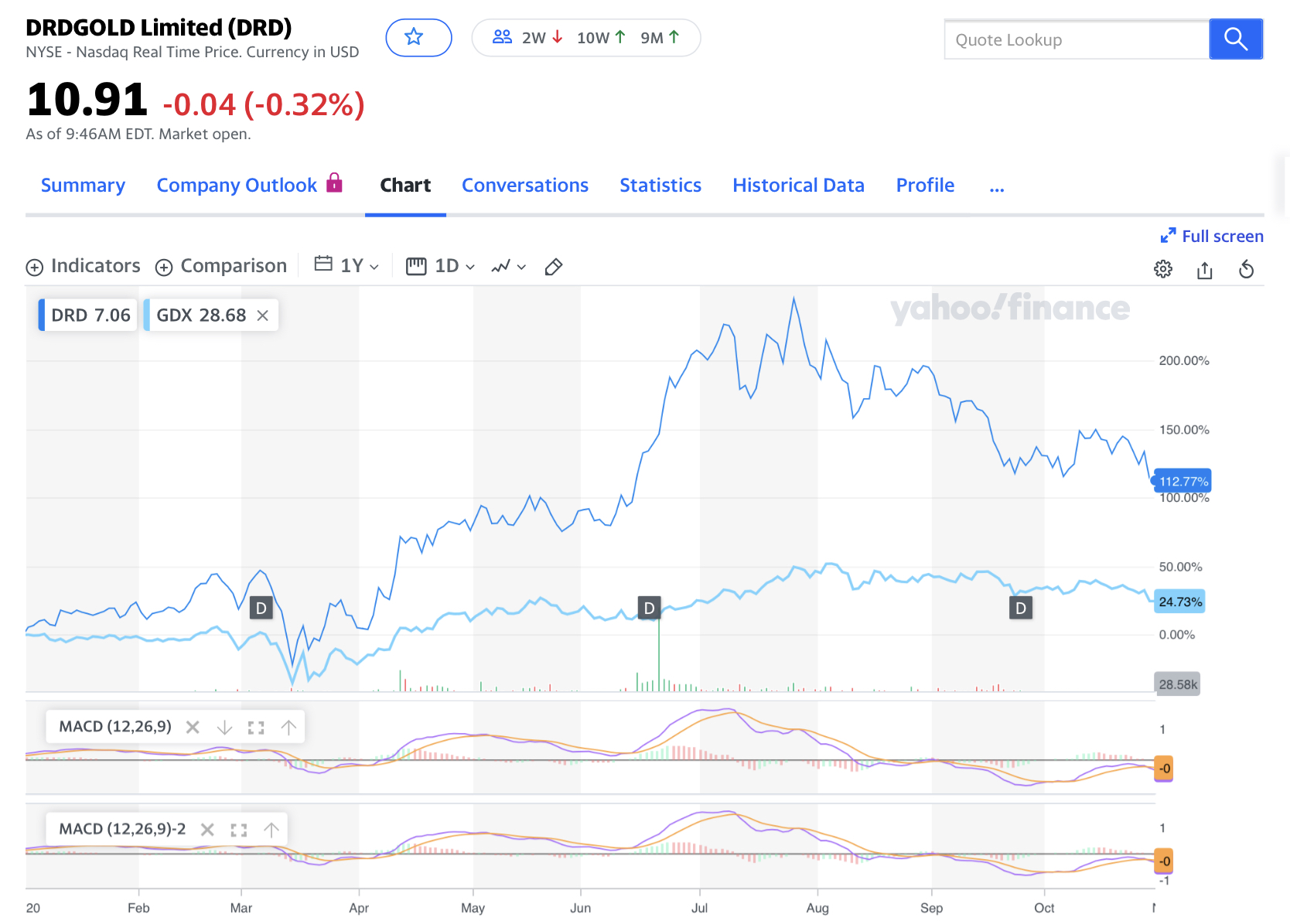The image size is (1290, 924).
Task: Move the first MACD panel up
Action: tap(288, 727)
